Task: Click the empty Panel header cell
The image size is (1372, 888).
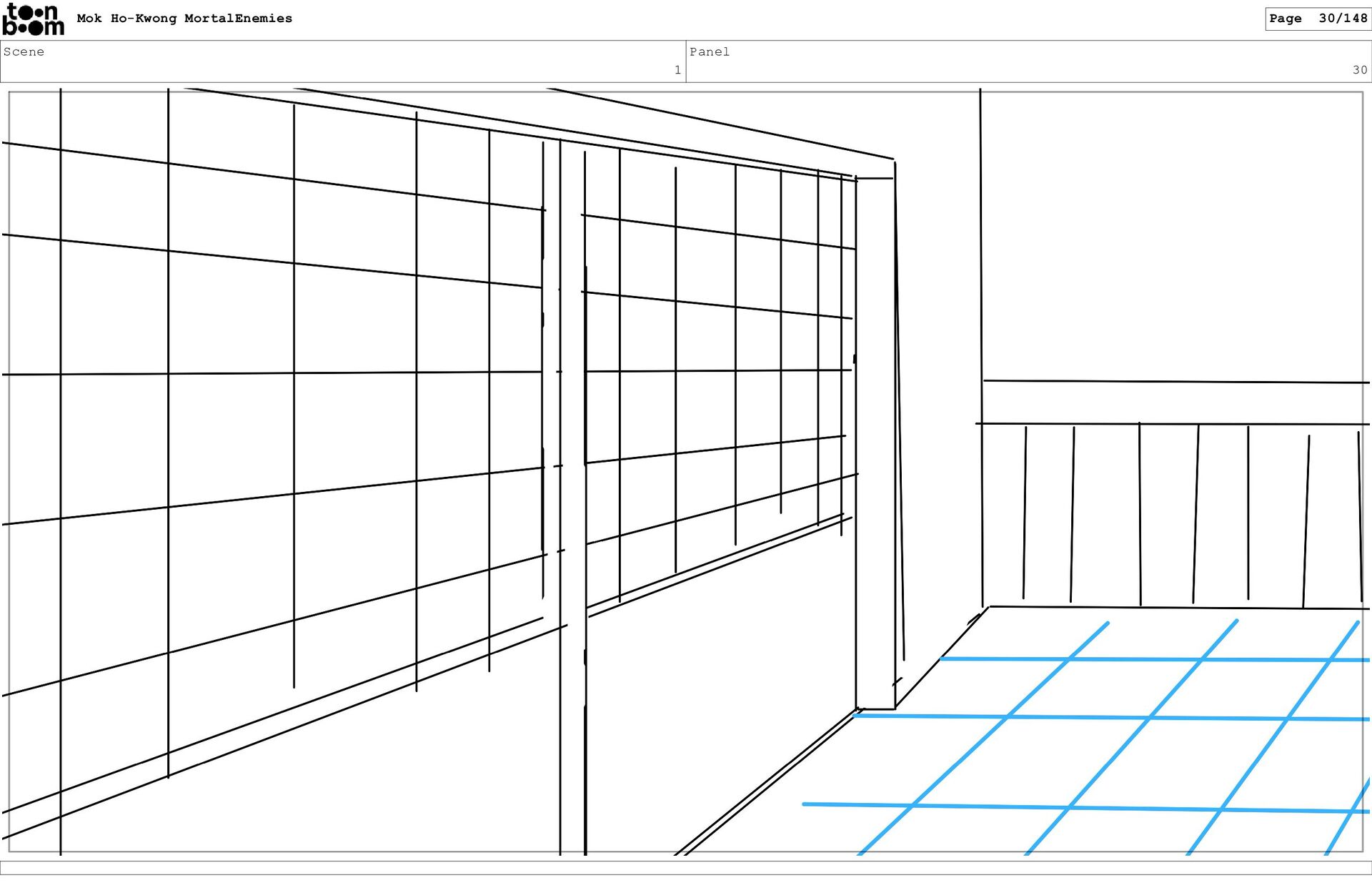Action: (x=1029, y=61)
